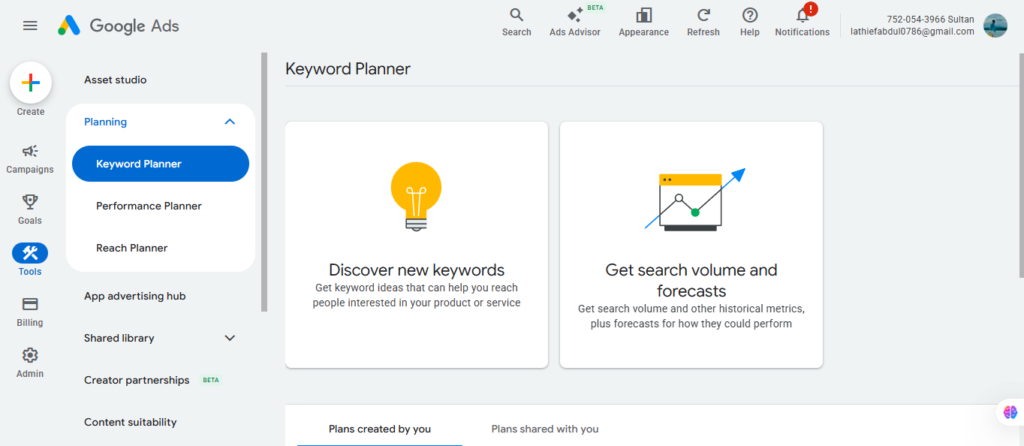Screen dimensions: 1024x446
Task: Open the Help menu
Action: pos(750,22)
